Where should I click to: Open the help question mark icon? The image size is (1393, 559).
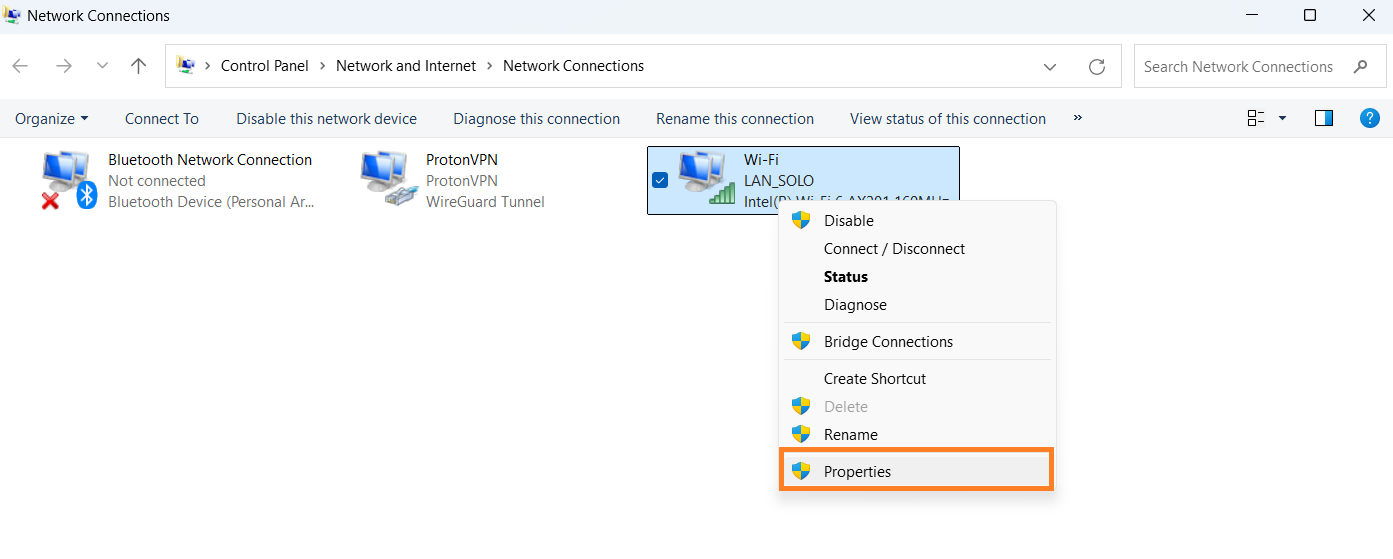click(1370, 118)
